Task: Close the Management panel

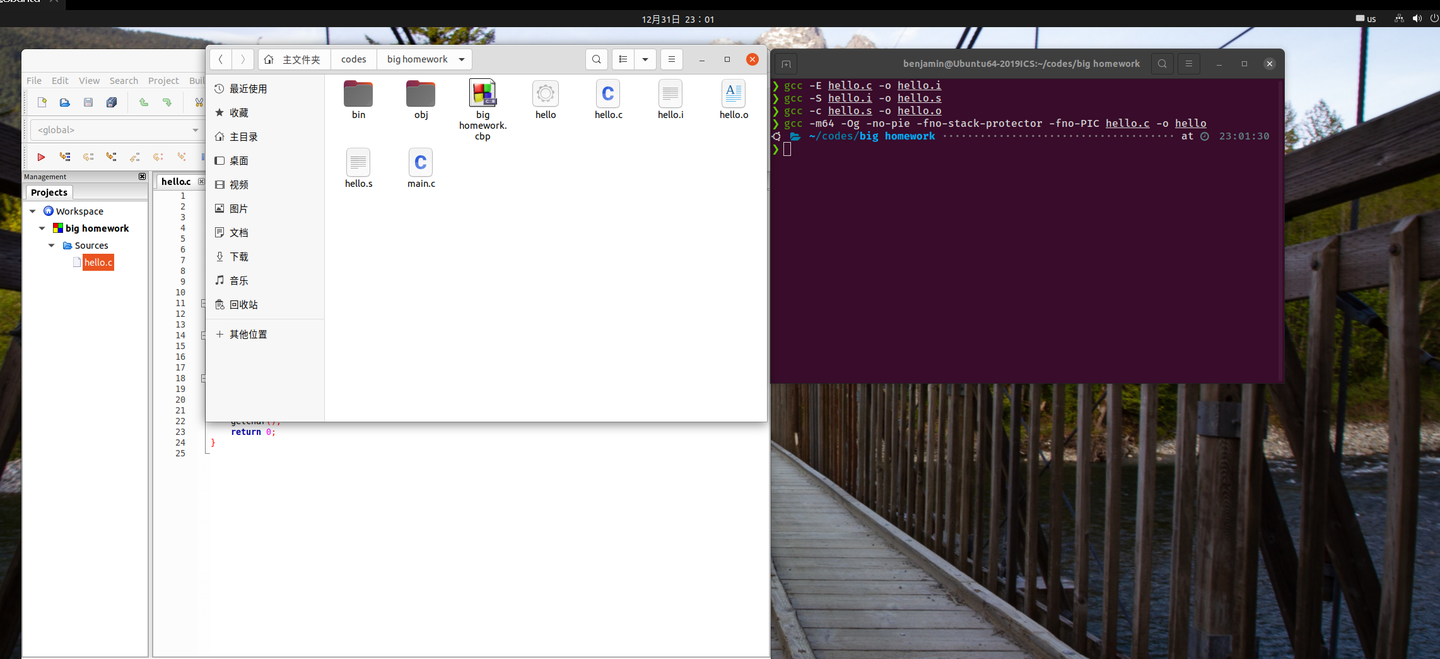Action: [x=142, y=177]
